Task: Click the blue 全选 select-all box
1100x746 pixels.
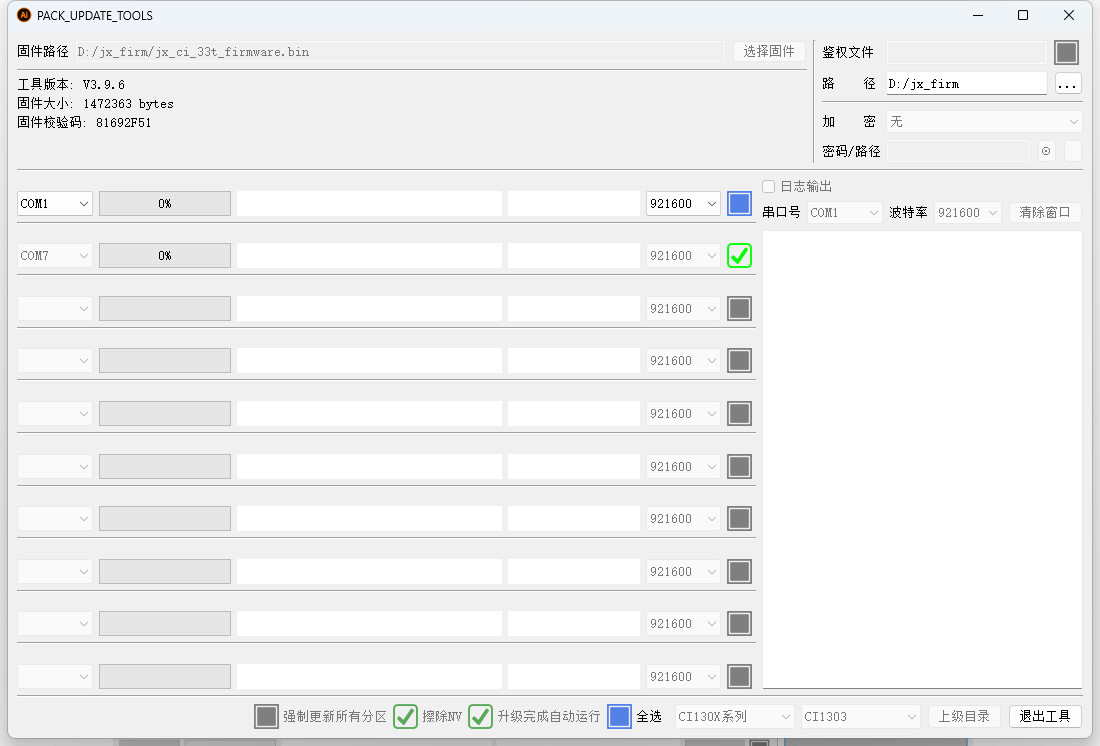Action: tap(619, 716)
